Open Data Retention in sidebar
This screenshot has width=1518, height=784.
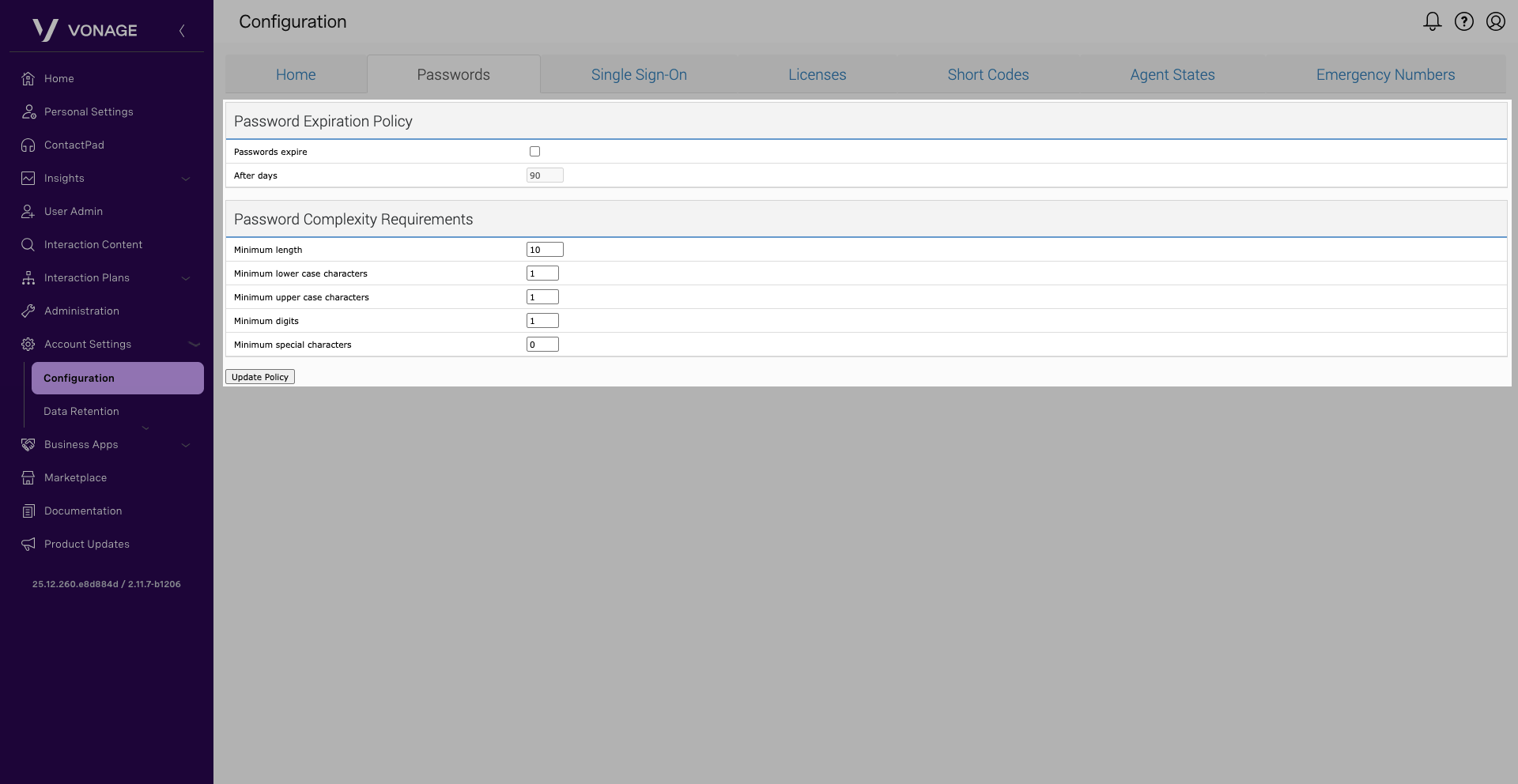81,412
